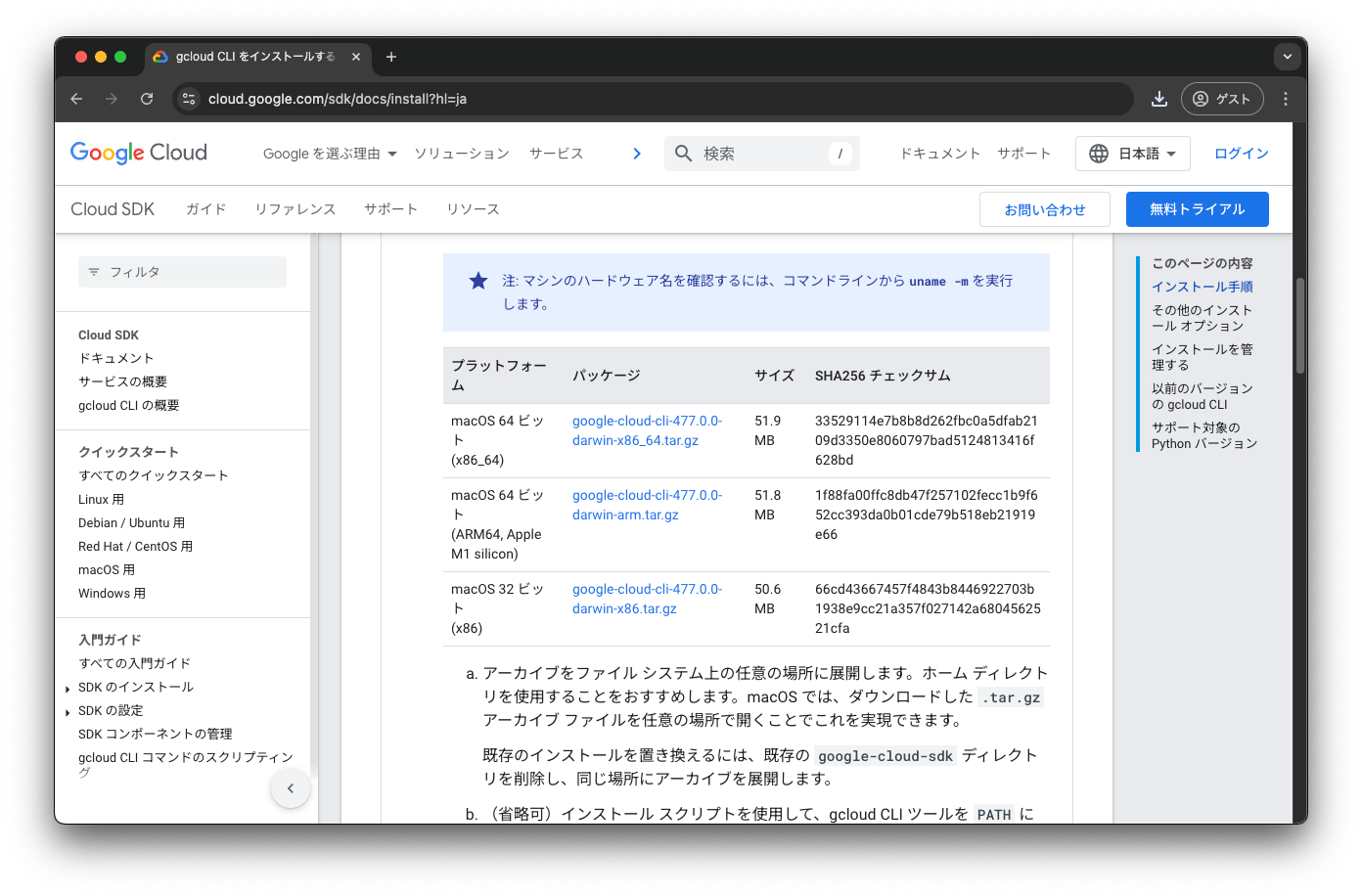Screen dimensions: 1362x896
Task: Open SDK コンポーネントの管理 in sidebar
Action: pos(156,734)
